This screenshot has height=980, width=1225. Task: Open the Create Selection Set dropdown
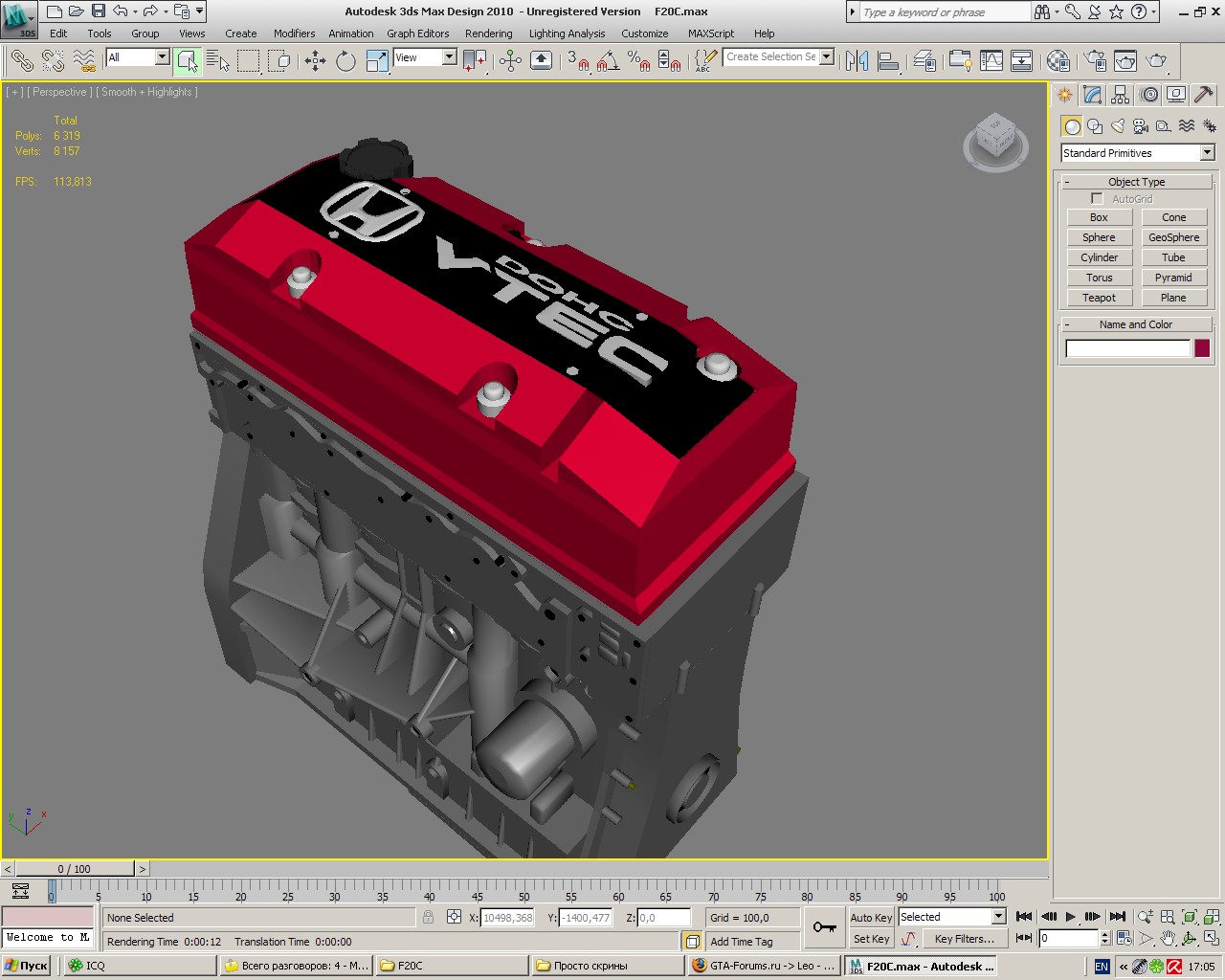pos(779,57)
